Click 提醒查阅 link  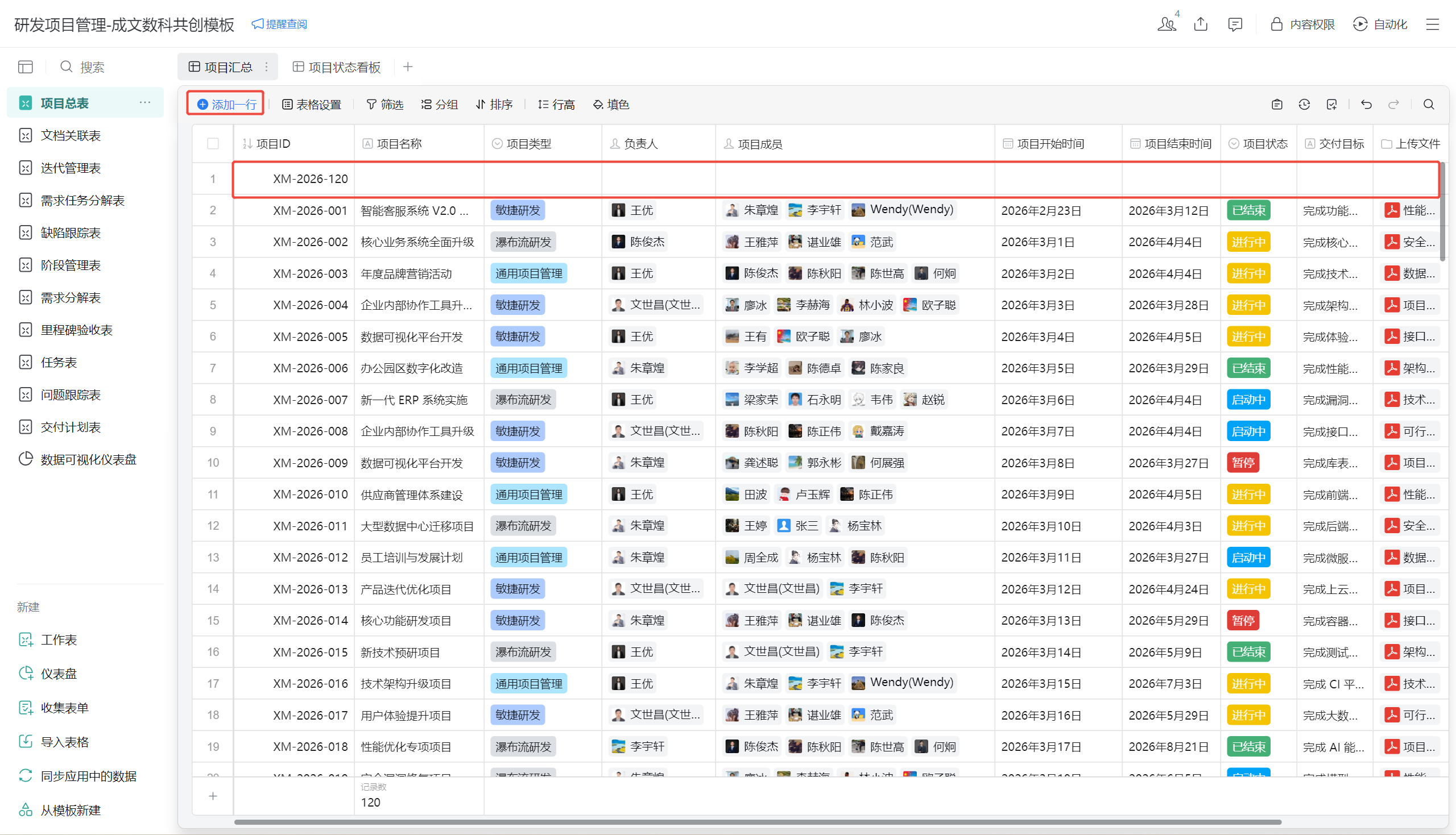point(279,24)
